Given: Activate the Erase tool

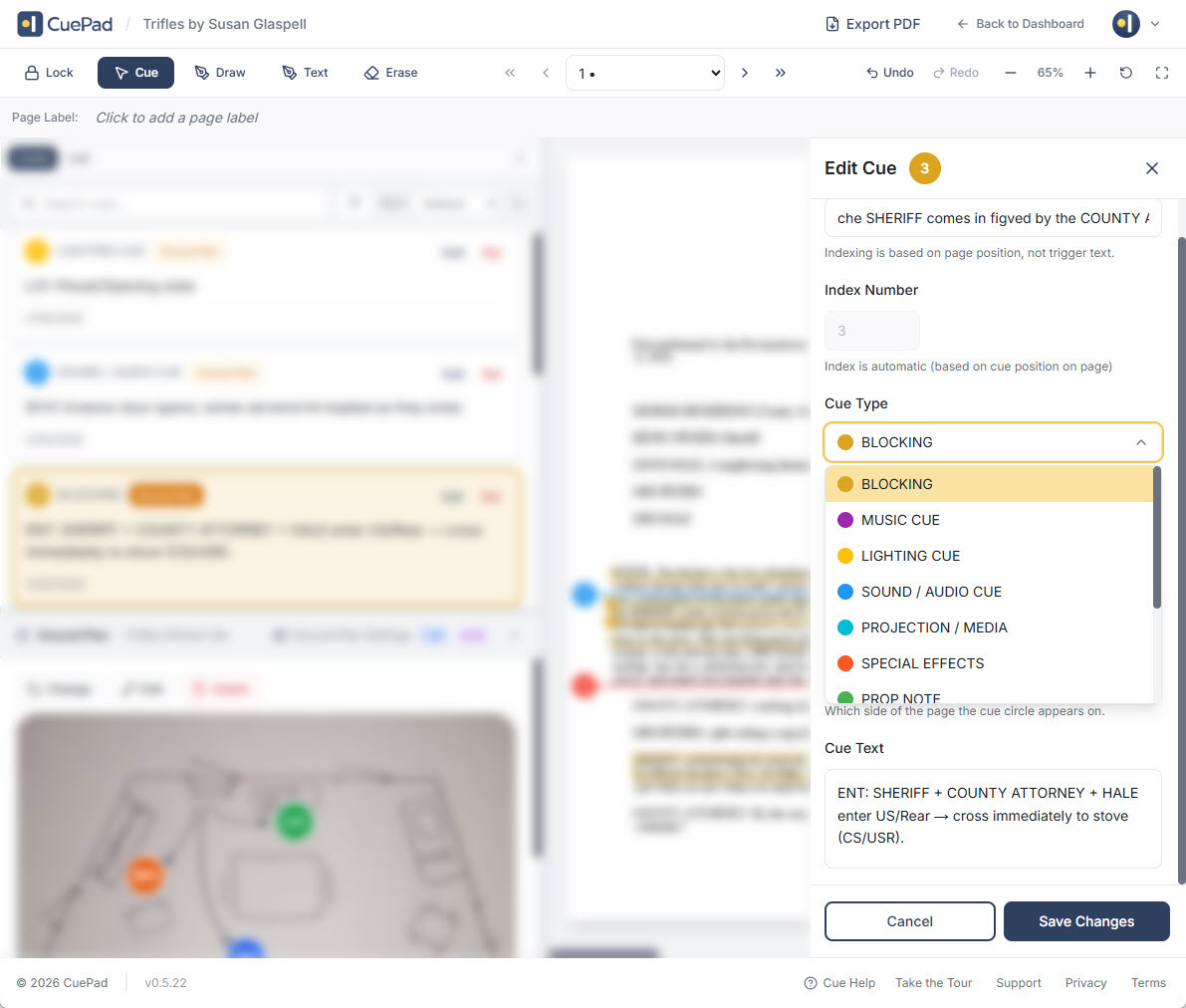Looking at the screenshot, I should coord(390,73).
